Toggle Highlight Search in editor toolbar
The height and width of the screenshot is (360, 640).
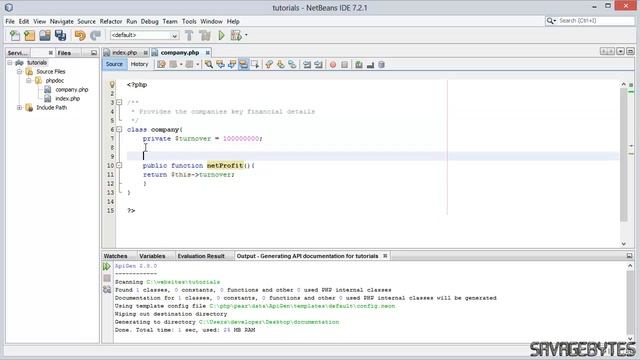243,64
